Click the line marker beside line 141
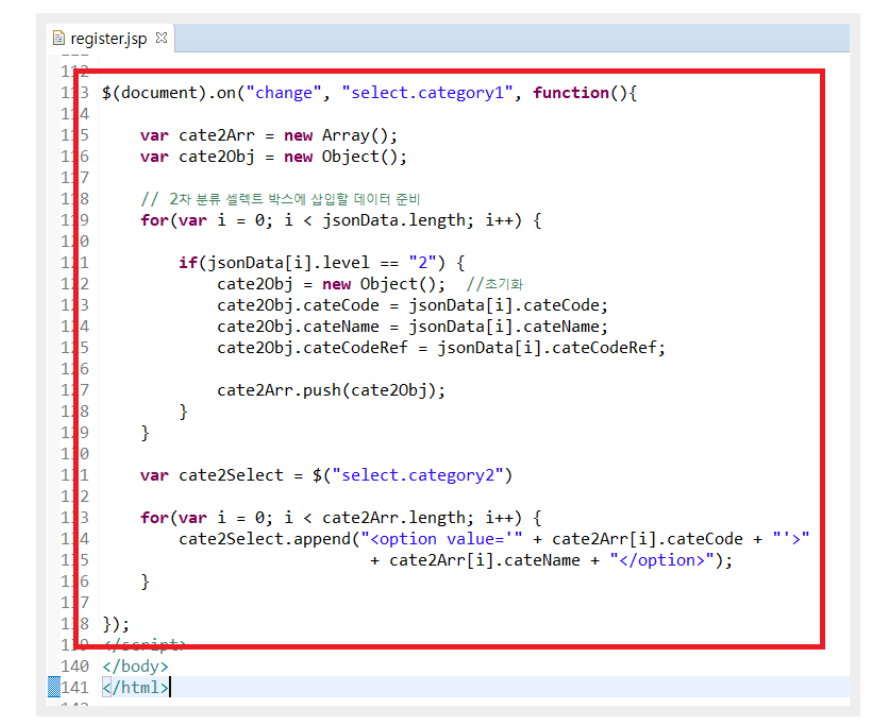Image resolution: width=870 pixels, height=725 pixels. point(54,687)
